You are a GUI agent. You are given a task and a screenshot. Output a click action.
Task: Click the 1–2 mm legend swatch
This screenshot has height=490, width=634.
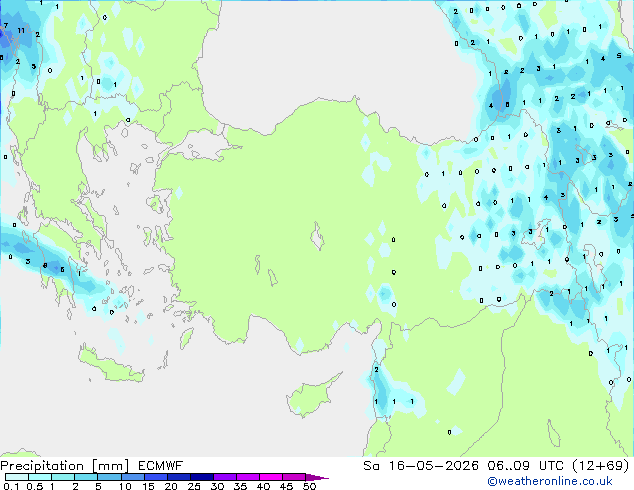(63, 477)
